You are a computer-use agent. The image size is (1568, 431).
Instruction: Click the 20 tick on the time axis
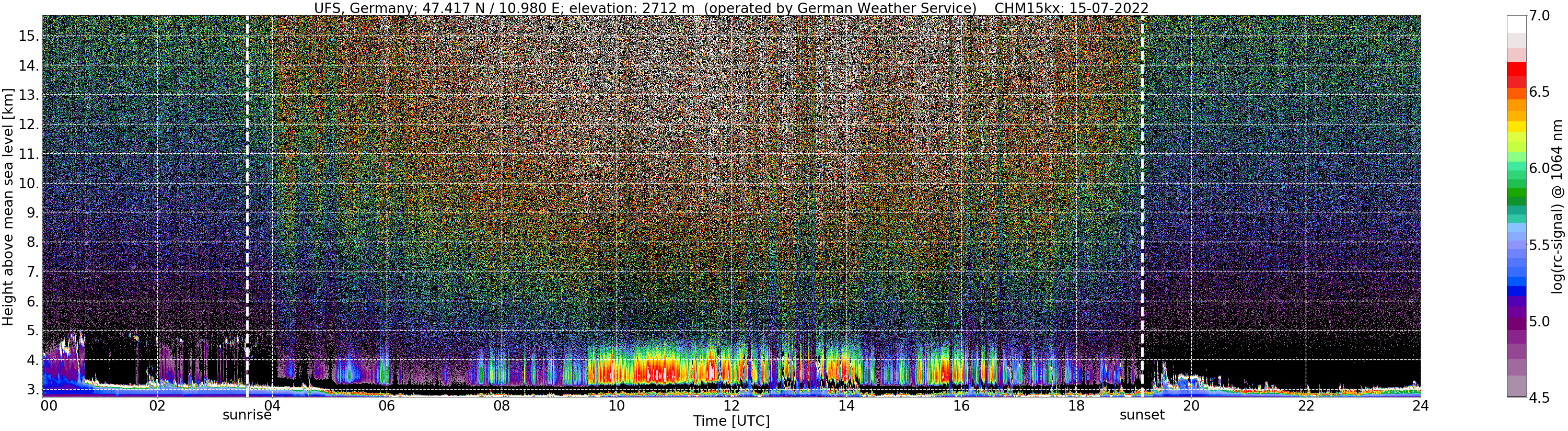[1191, 406]
